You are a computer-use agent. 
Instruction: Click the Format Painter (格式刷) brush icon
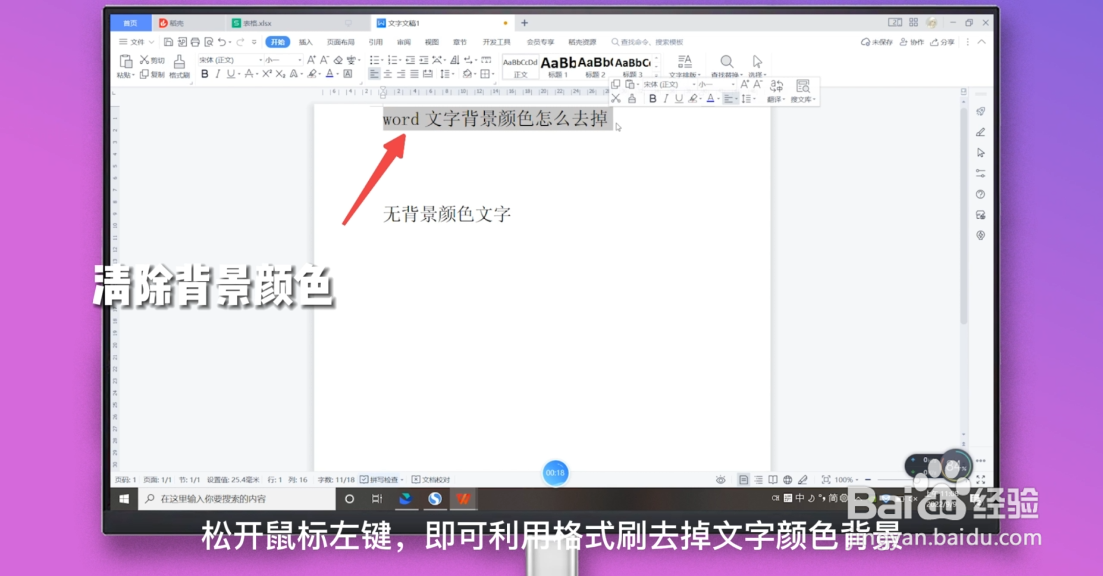coord(179,61)
